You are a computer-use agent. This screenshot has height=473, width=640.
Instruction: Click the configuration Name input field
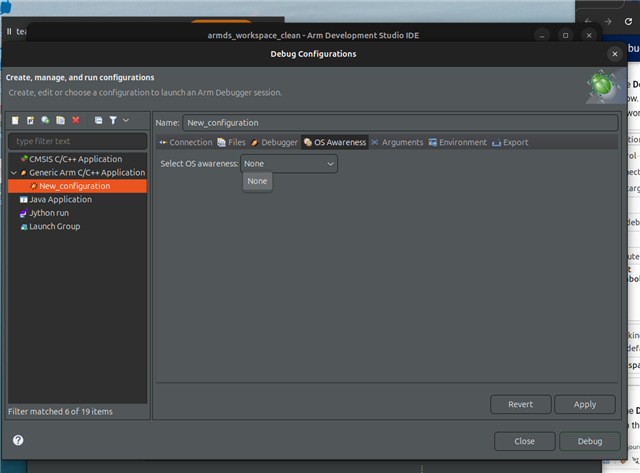coord(400,122)
